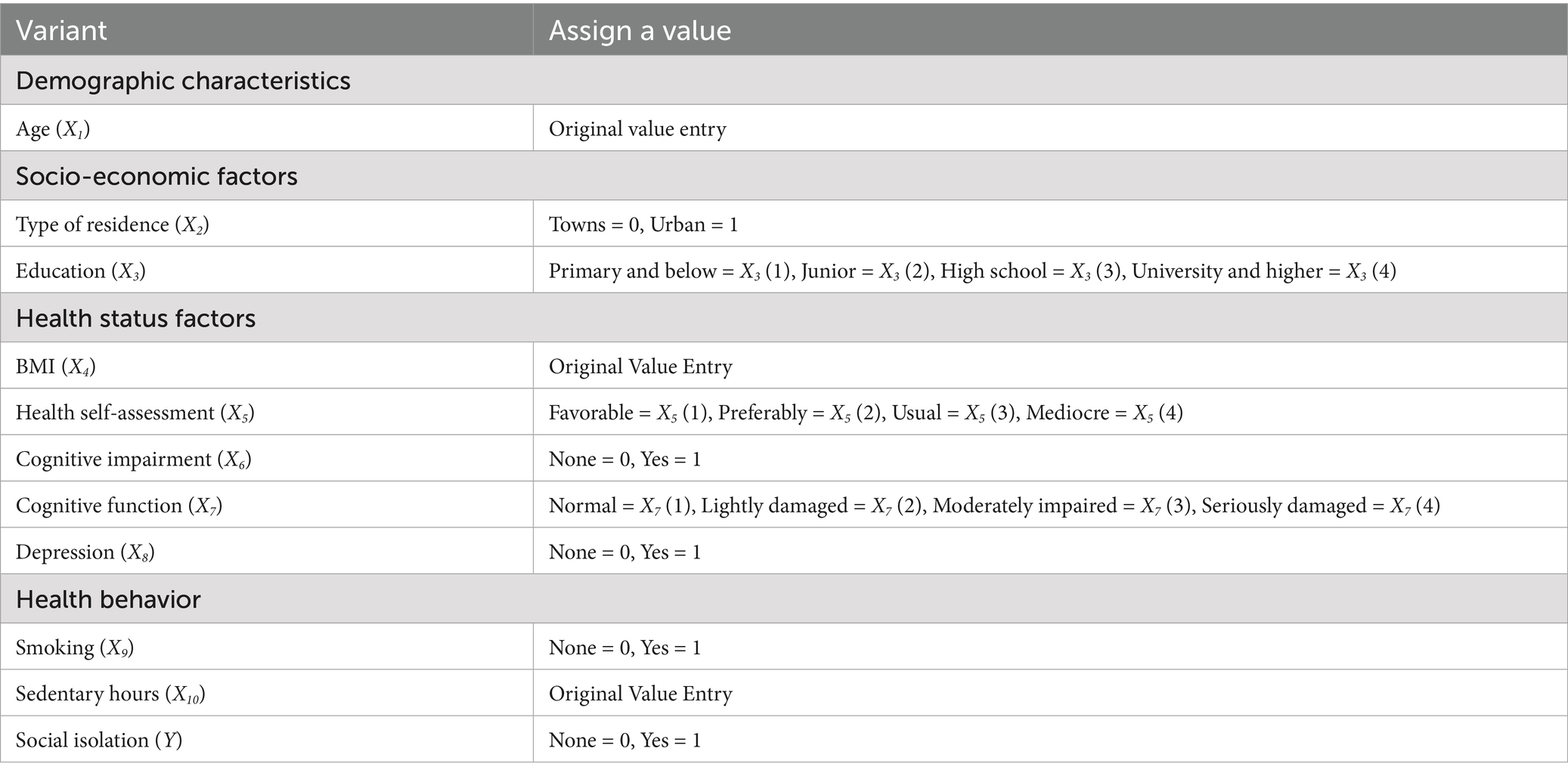The width and height of the screenshot is (1568, 776).
Task: Select the Demographic characteristics section row
Action: pos(784,80)
